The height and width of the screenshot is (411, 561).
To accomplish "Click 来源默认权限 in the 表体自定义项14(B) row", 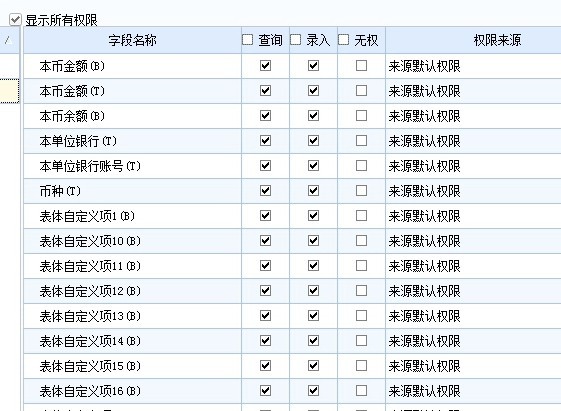I will [425, 341].
